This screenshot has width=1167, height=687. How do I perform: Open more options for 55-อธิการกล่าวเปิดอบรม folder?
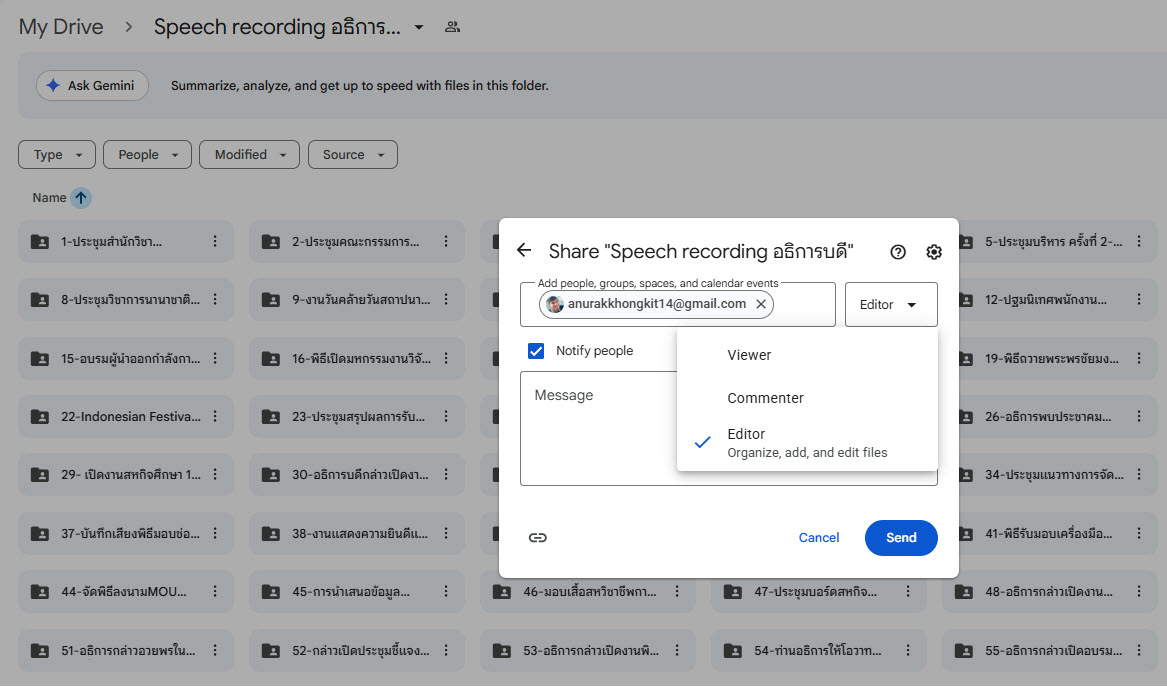pyautogui.click(x=1139, y=650)
